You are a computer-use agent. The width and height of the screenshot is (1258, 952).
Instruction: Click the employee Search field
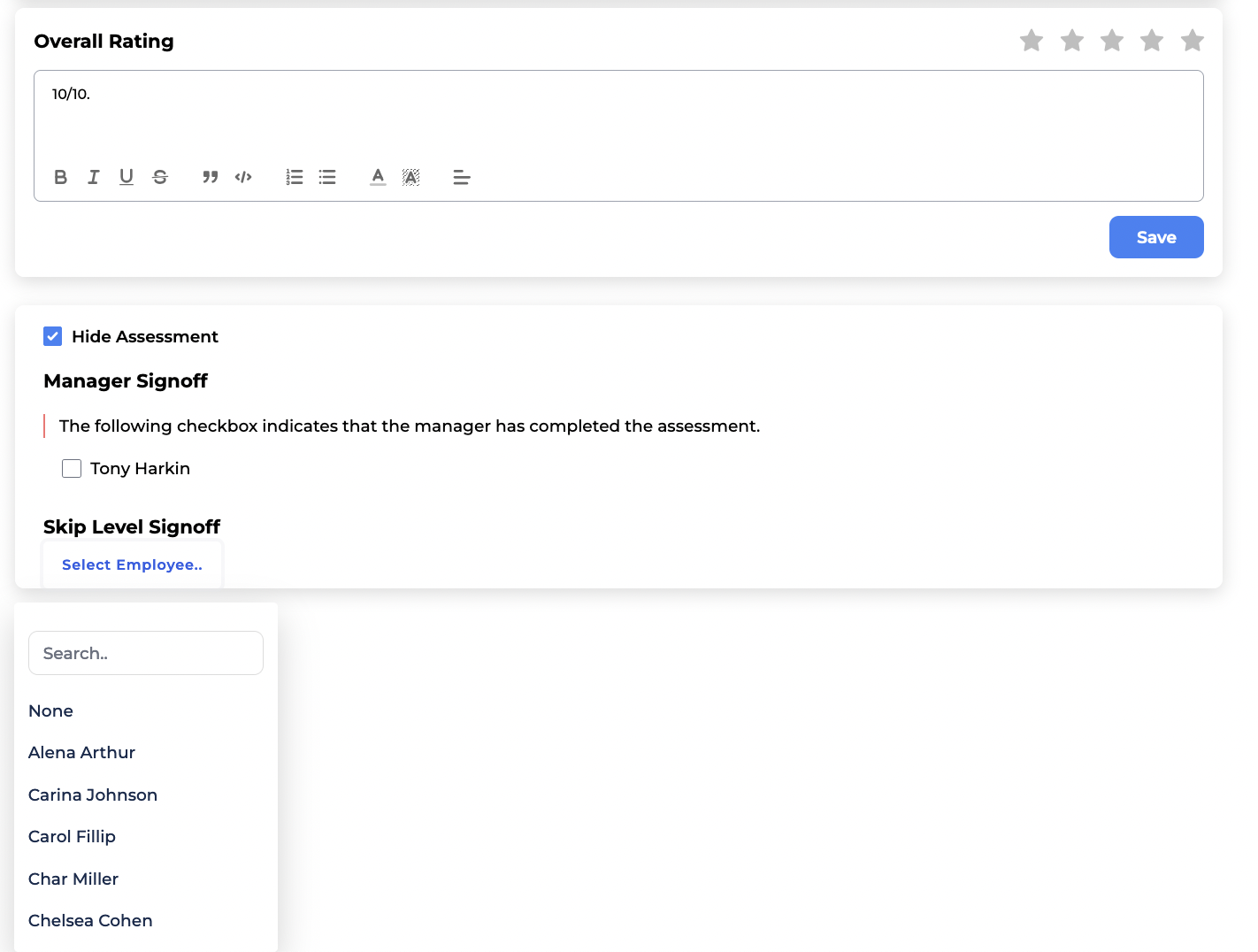point(146,653)
